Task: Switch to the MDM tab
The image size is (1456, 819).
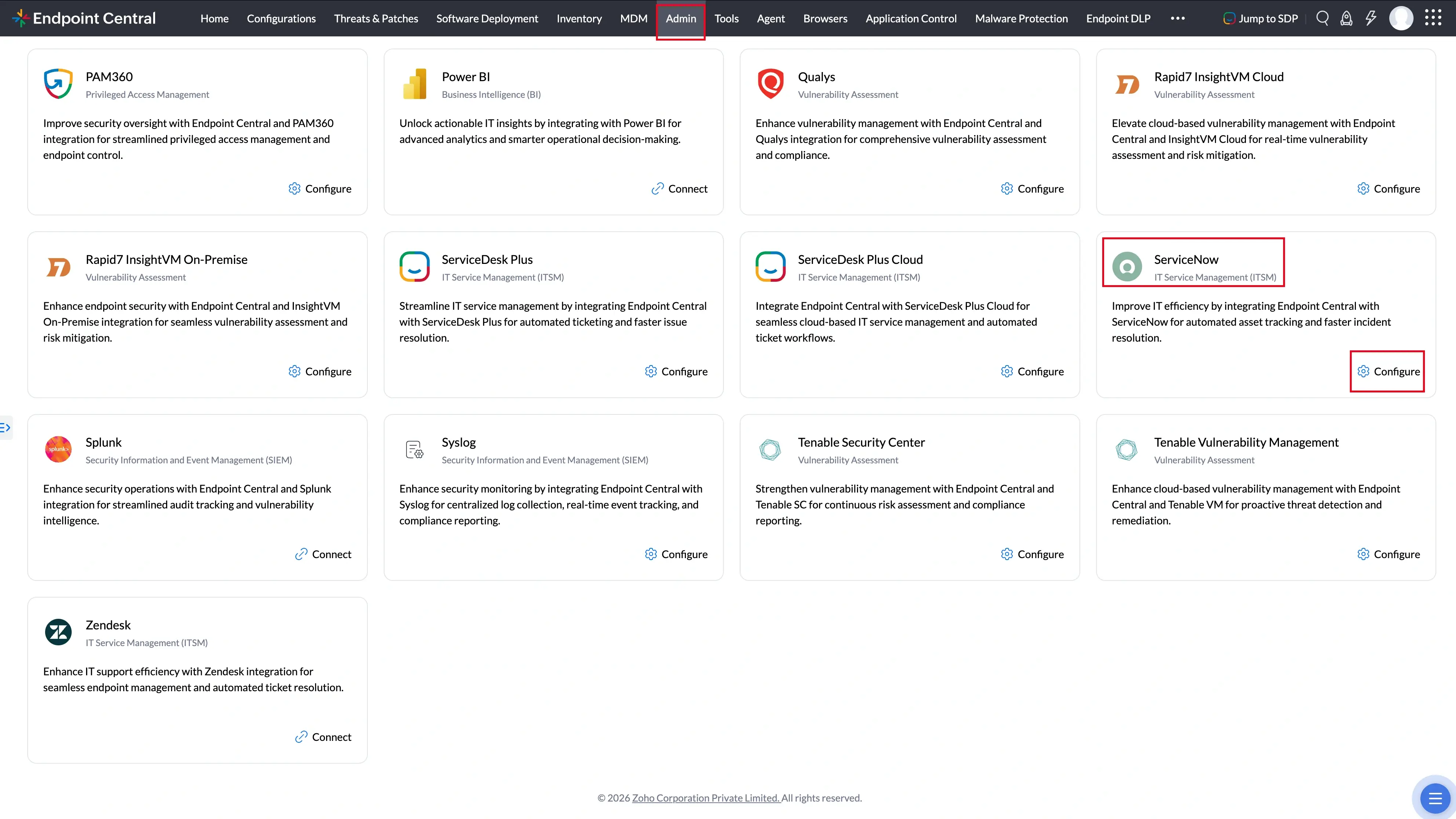Action: 634,18
